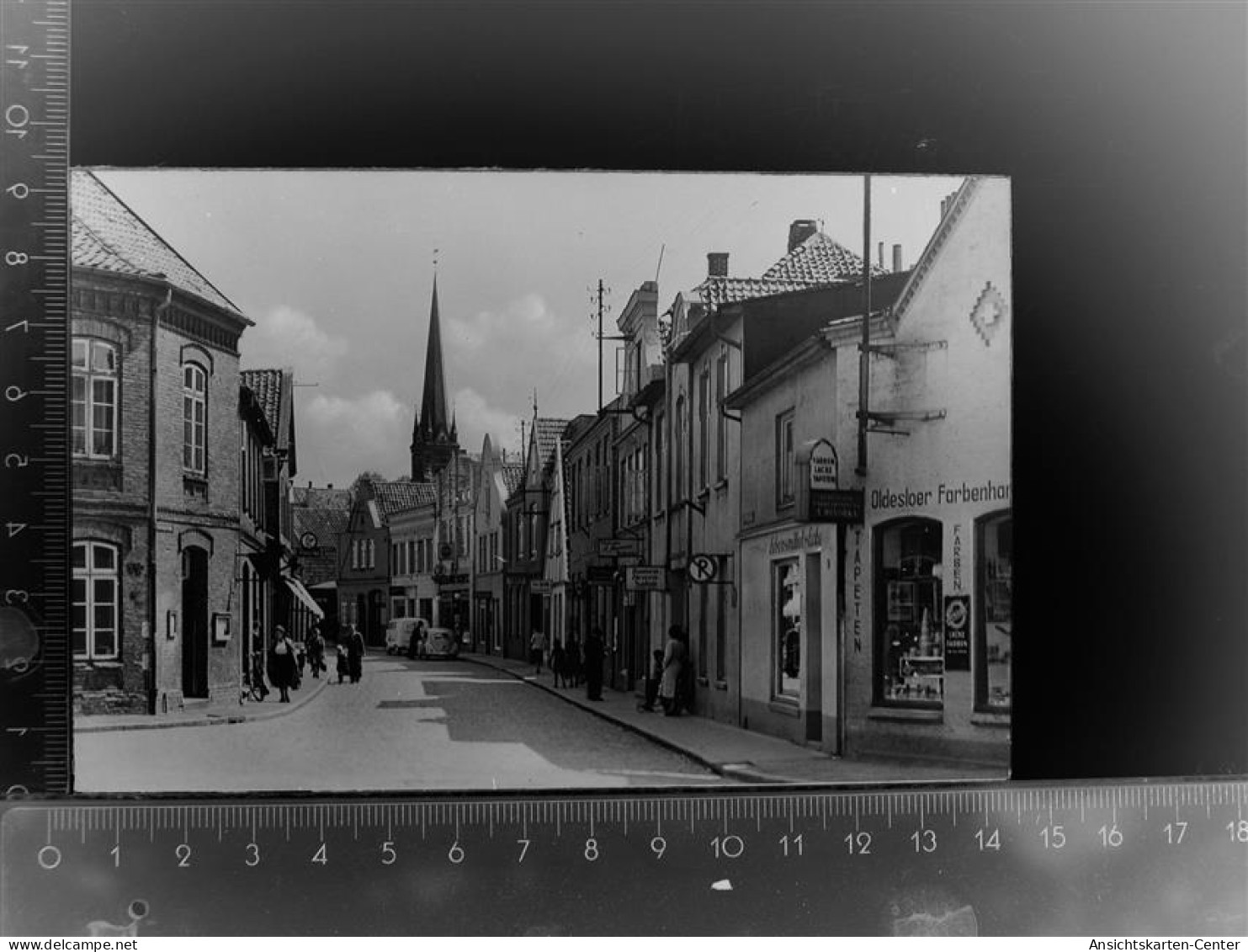Click the vertical FARBEN lettering beside window

[957, 556]
